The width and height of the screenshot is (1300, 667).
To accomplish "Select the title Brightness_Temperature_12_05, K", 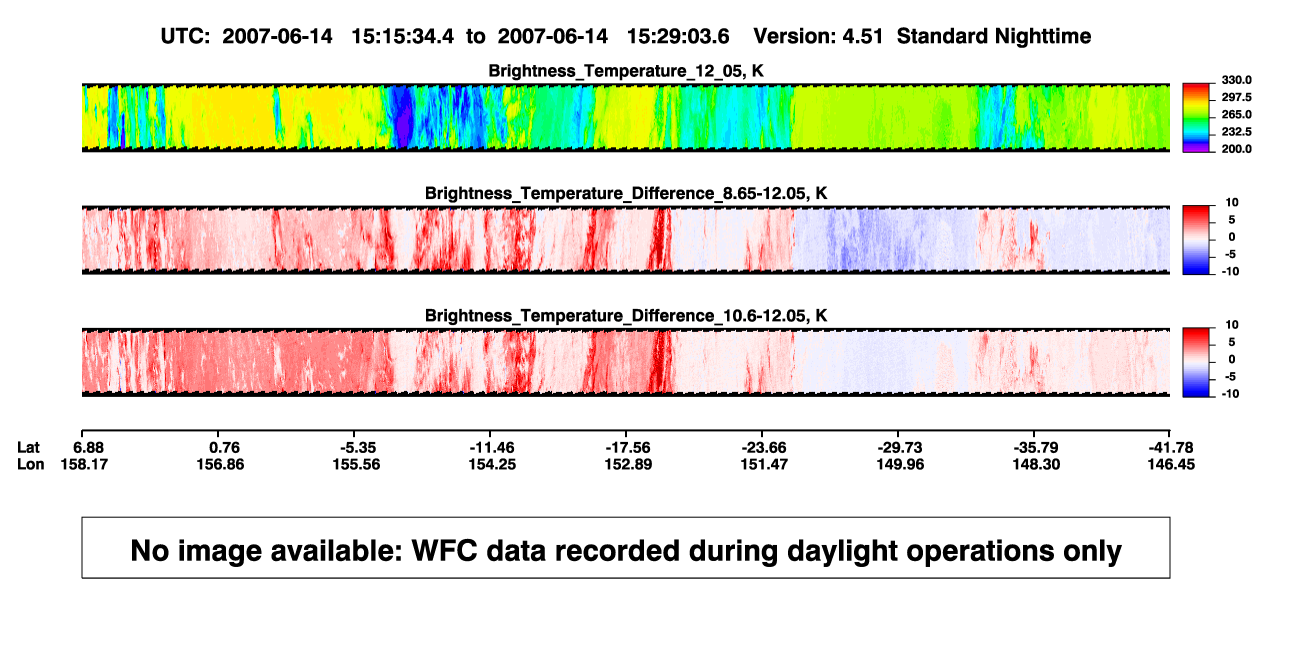I will 626,70.
